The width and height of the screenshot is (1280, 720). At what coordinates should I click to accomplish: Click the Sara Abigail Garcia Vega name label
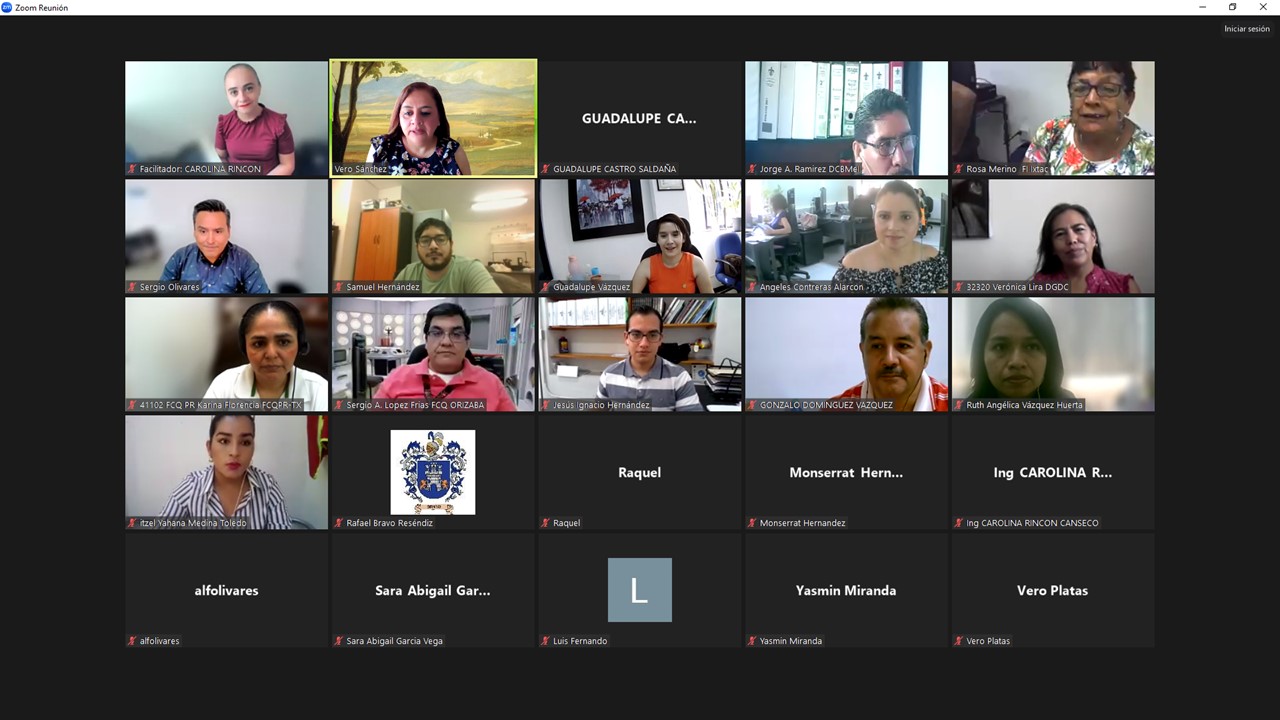click(x=395, y=641)
